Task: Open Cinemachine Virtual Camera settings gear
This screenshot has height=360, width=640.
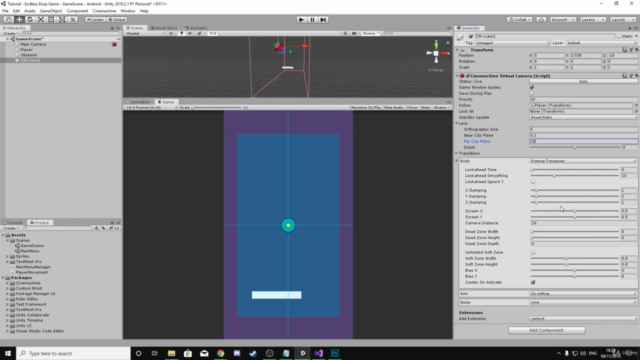Action: pyautogui.click(x=636, y=76)
